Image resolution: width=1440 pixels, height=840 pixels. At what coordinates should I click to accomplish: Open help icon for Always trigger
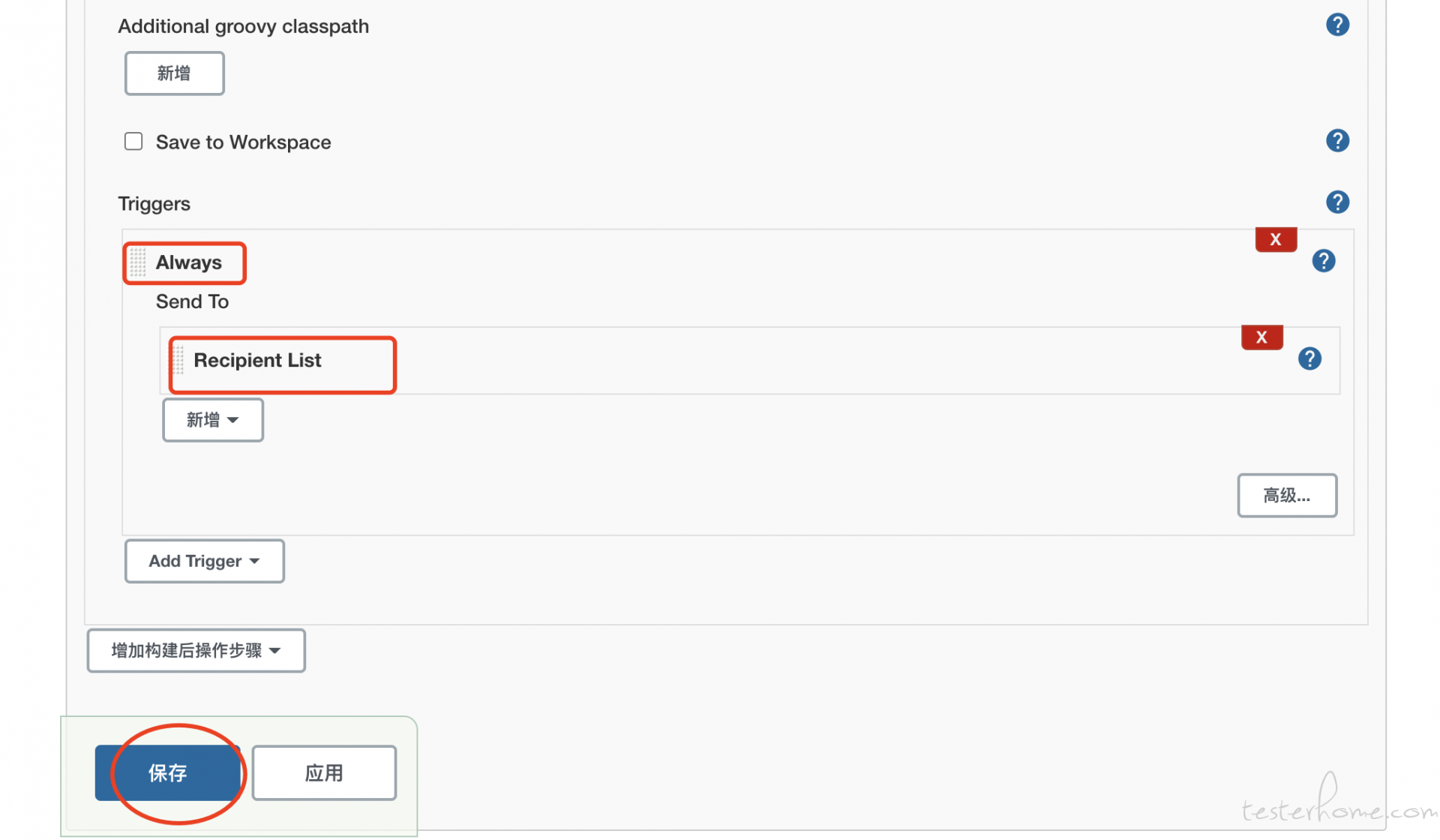tap(1323, 261)
